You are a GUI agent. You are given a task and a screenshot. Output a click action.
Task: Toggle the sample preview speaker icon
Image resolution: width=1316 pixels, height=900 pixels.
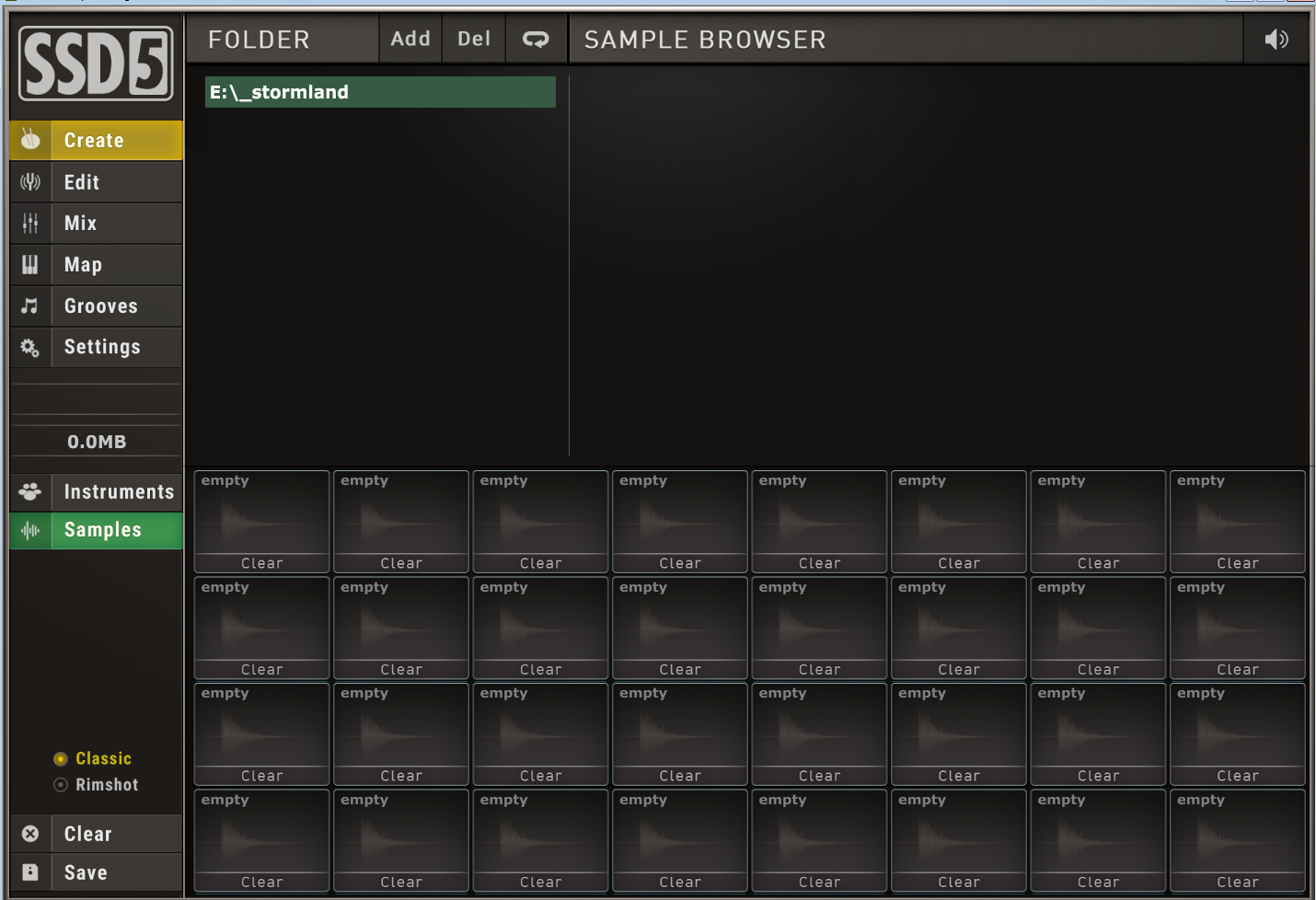coord(1276,39)
